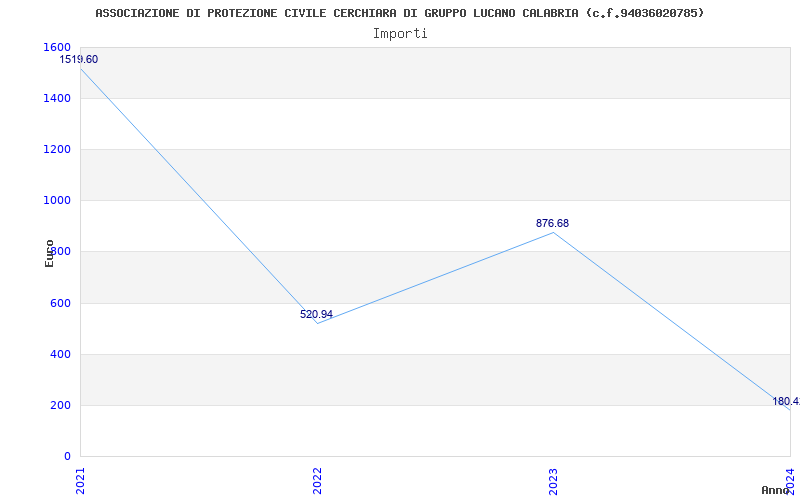Click the 1600 y-axis tick label

tap(57, 47)
